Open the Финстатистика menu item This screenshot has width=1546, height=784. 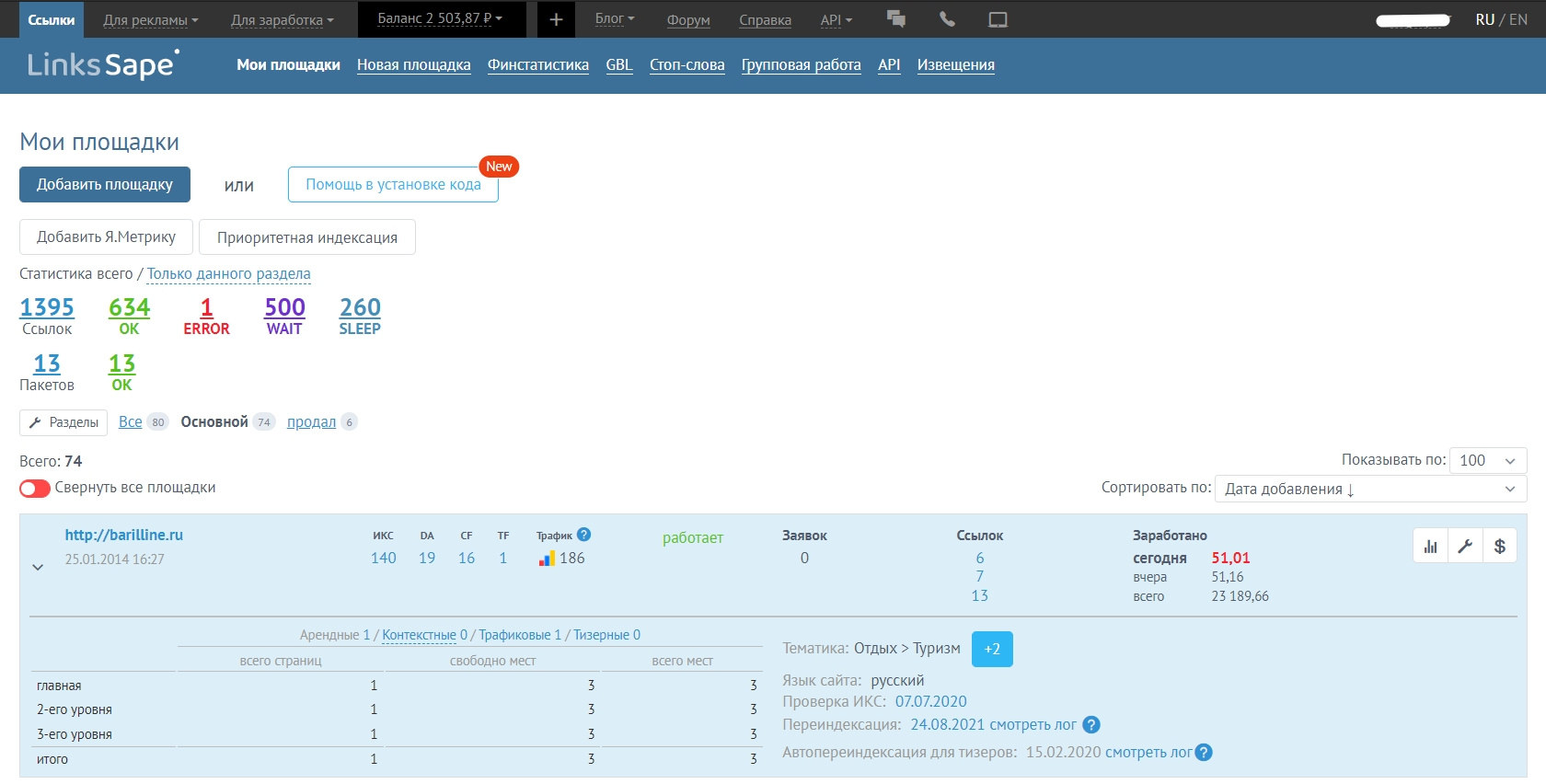[537, 64]
